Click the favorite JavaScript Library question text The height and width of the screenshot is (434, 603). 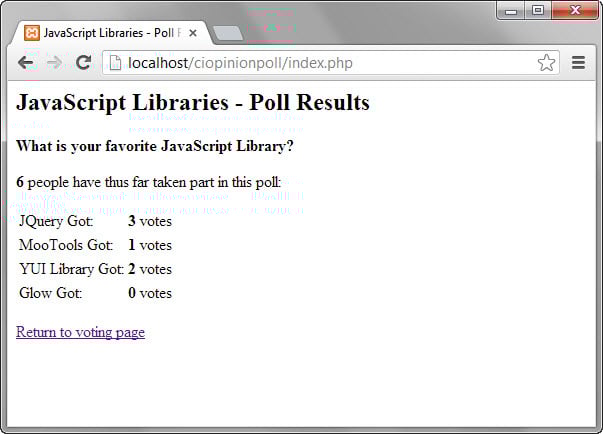155,146
